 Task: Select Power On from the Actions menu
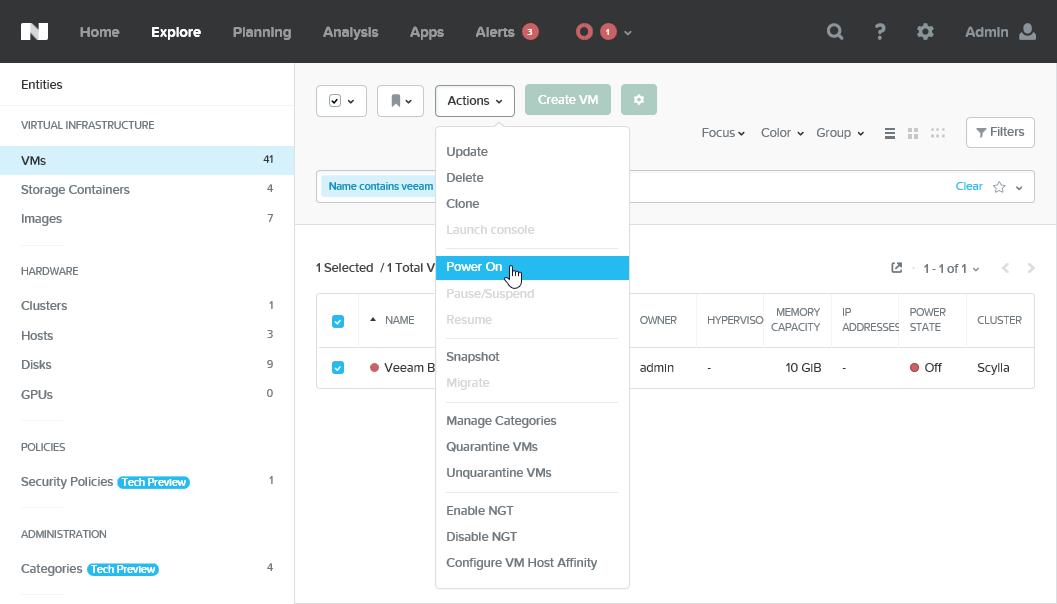[x=472, y=267]
